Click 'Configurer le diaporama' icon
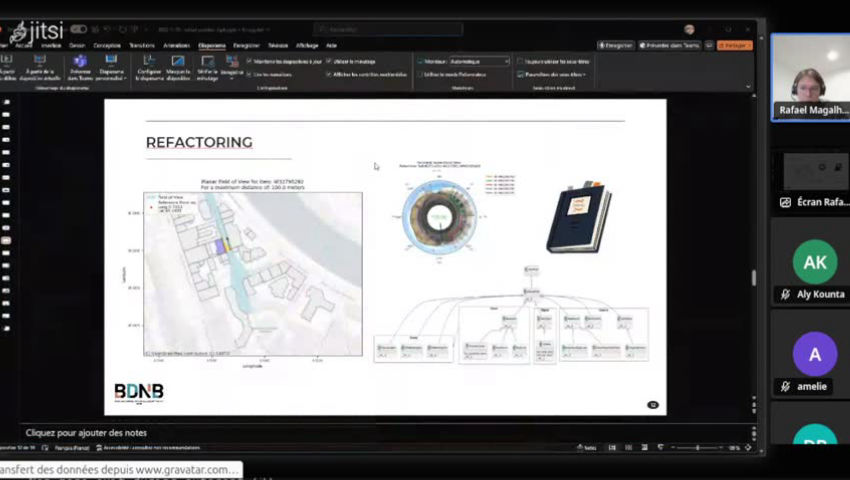Image resolution: width=850 pixels, height=480 pixels. tap(149, 64)
